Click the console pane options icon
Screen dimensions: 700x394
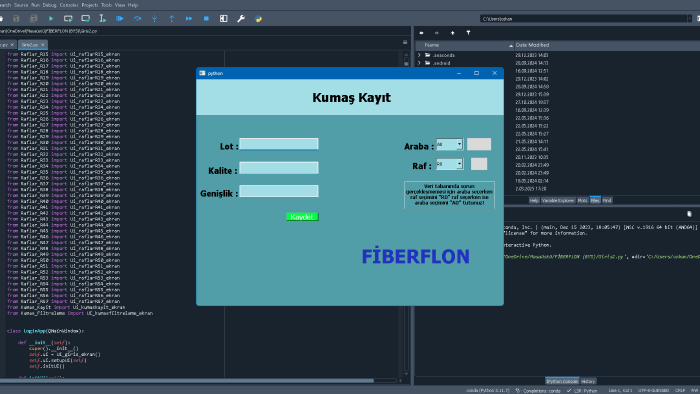689,214
